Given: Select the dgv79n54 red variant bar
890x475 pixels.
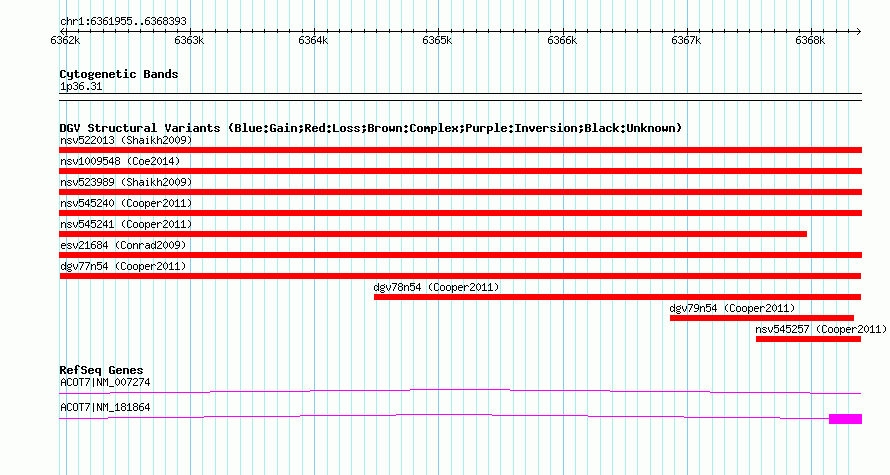Looking at the screenshot, I should click(x=762, y=318).
